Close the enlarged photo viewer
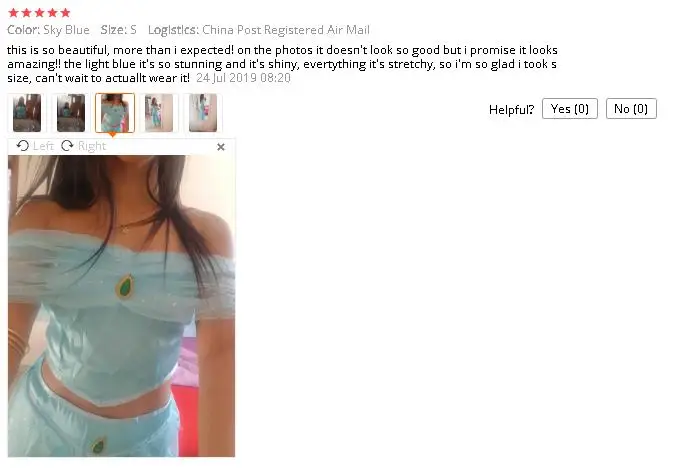Screen dimensions: 673x472 [221, 147]
